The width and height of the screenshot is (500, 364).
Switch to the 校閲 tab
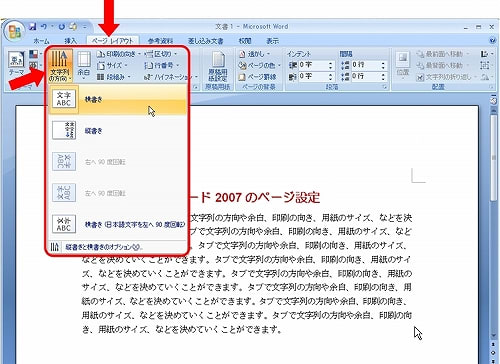[x=244, y=41]
